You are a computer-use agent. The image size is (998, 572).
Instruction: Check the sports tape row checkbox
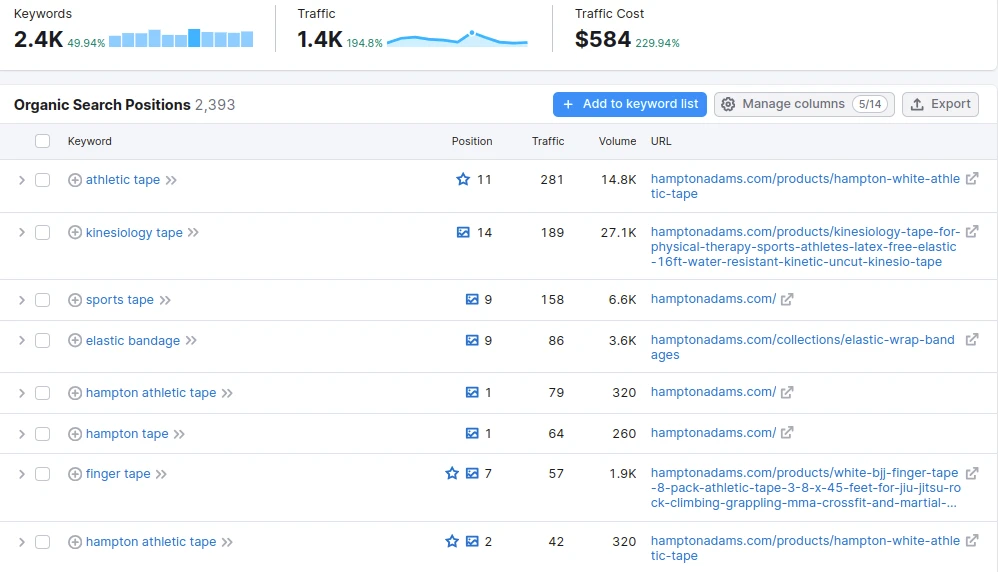point(43,300)
